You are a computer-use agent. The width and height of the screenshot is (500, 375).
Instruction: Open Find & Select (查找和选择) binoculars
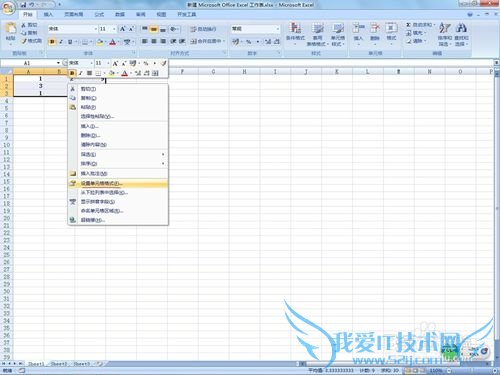461,33
